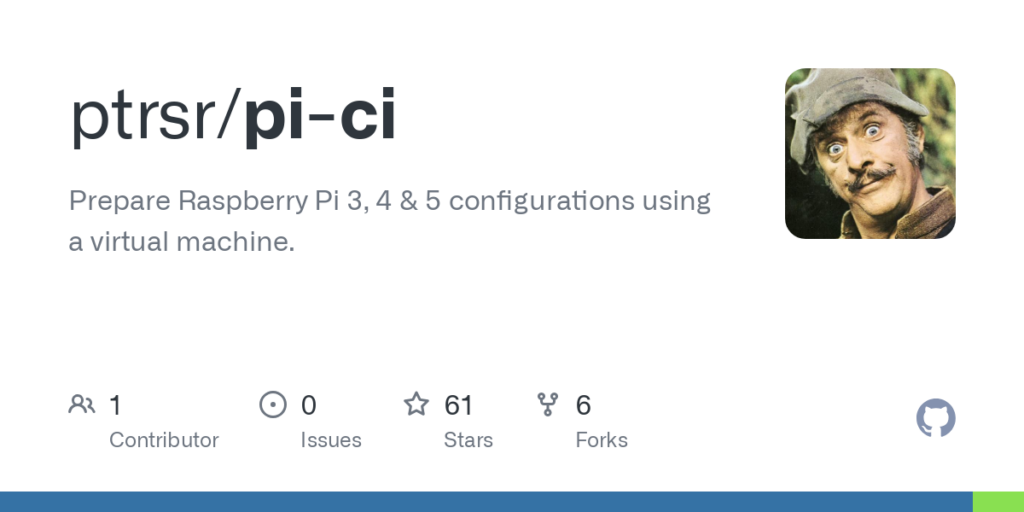Open the repository owner's avatar image

coord(870,153)
